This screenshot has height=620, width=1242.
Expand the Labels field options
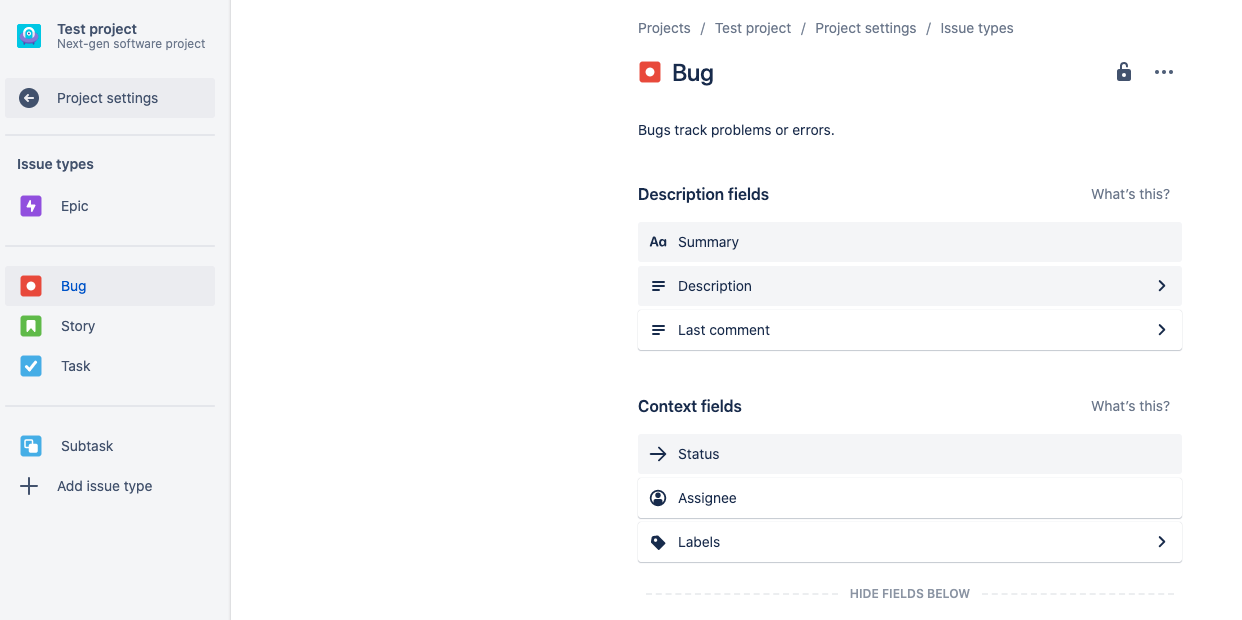coord(1162,541)
